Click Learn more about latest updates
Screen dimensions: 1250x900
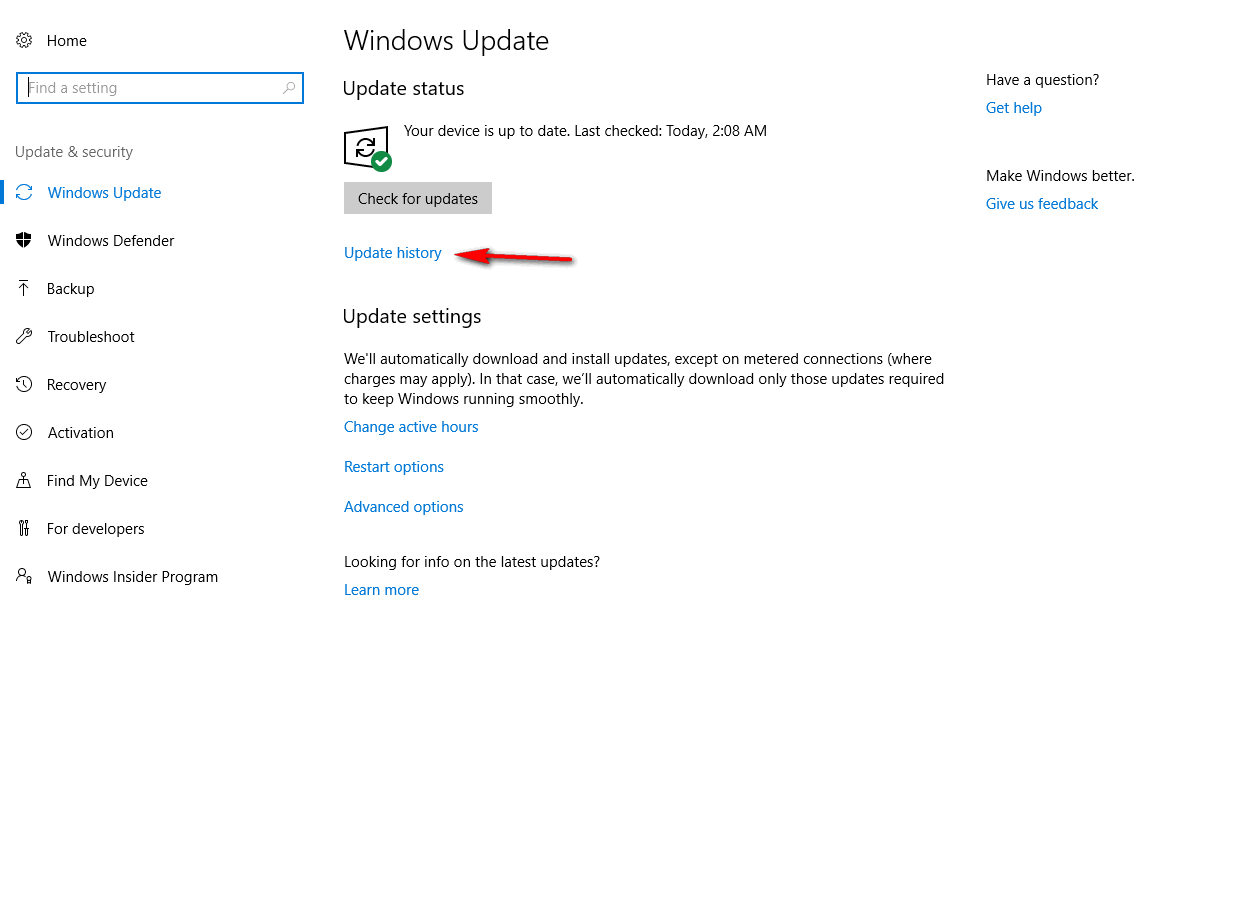click(x=381, y=590)
